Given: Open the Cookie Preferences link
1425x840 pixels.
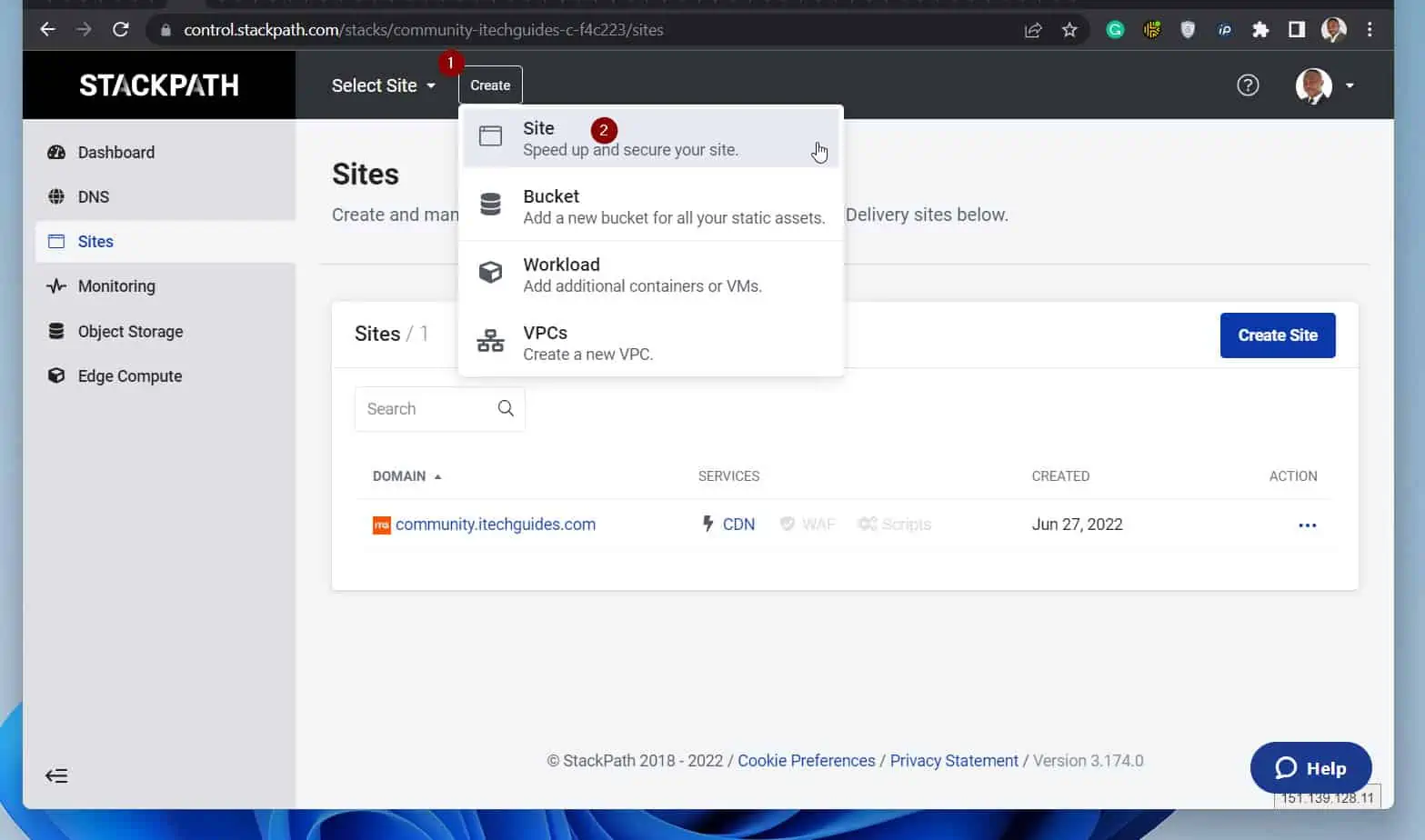Looking at the screenshot, I should 807,761.
